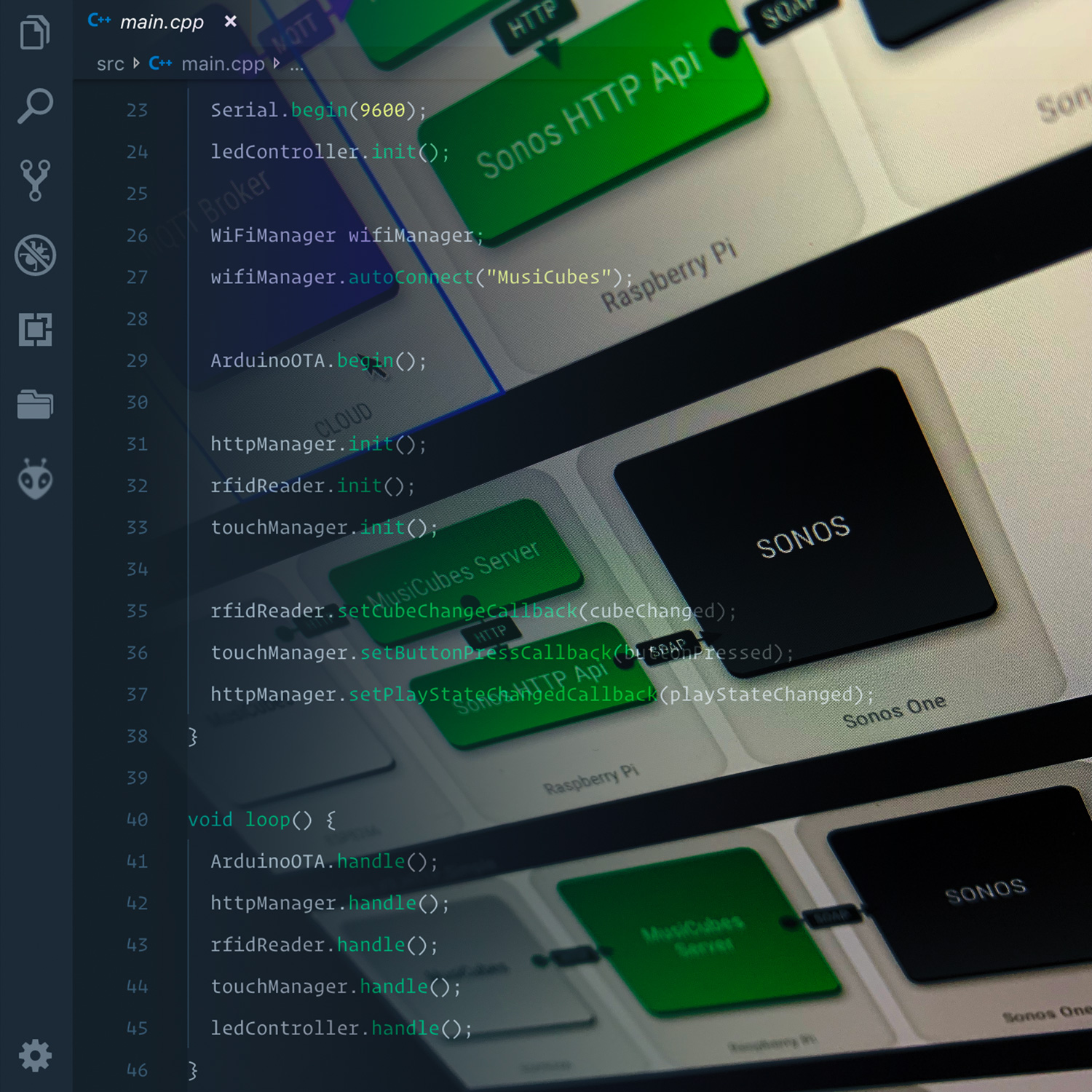The width and height of the screenshot is (1092, 1092).
Task: Expand the breadcrumb ellipsis symbol list
Action: 297,64
